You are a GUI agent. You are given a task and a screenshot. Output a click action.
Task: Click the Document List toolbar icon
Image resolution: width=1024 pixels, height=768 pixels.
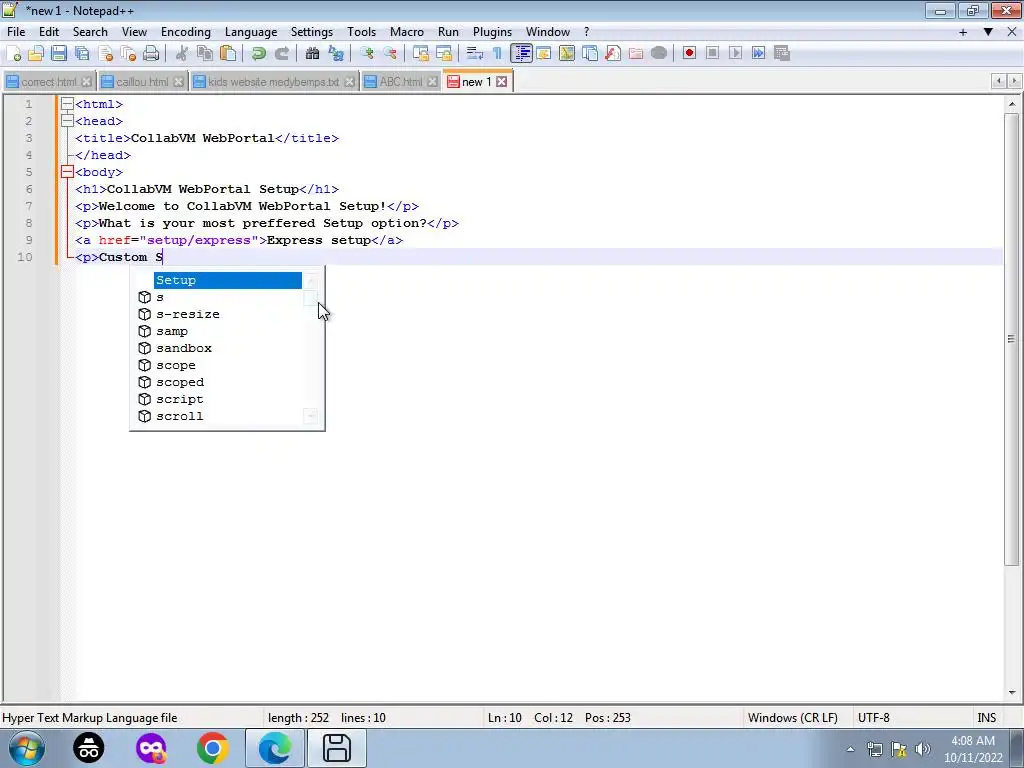pyautogui.click(x=590, y=54)
